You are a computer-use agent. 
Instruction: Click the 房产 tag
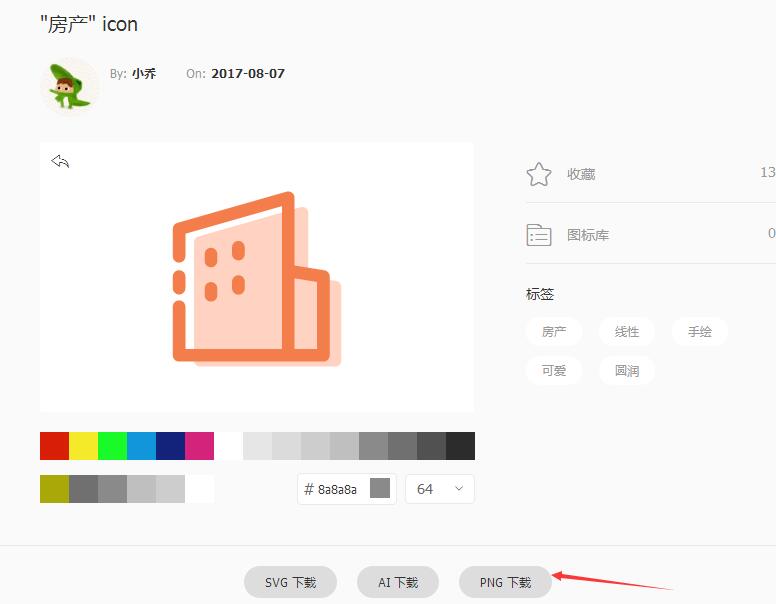(554, 332)
